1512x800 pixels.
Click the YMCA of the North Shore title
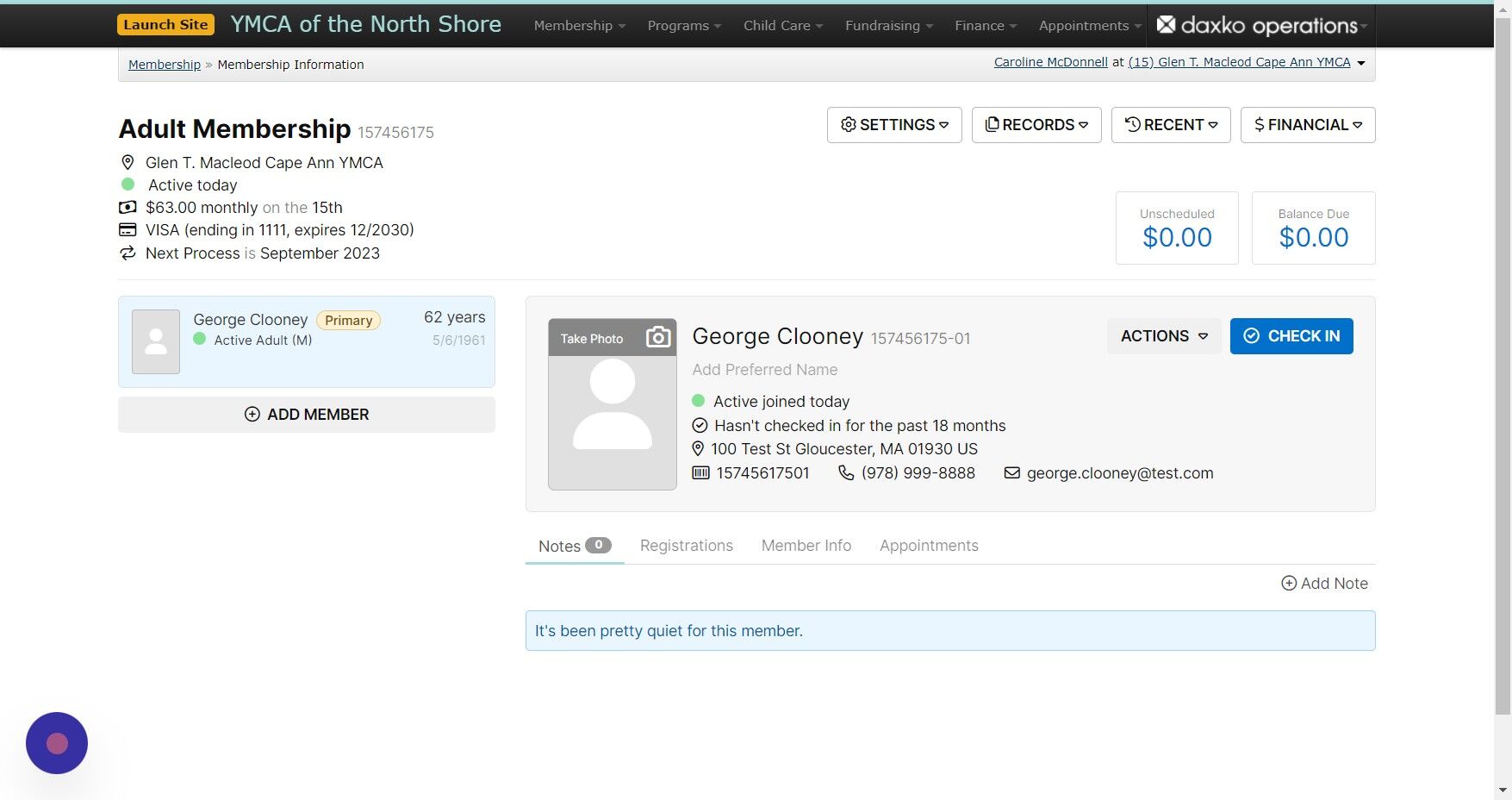[x=365, y=24]
